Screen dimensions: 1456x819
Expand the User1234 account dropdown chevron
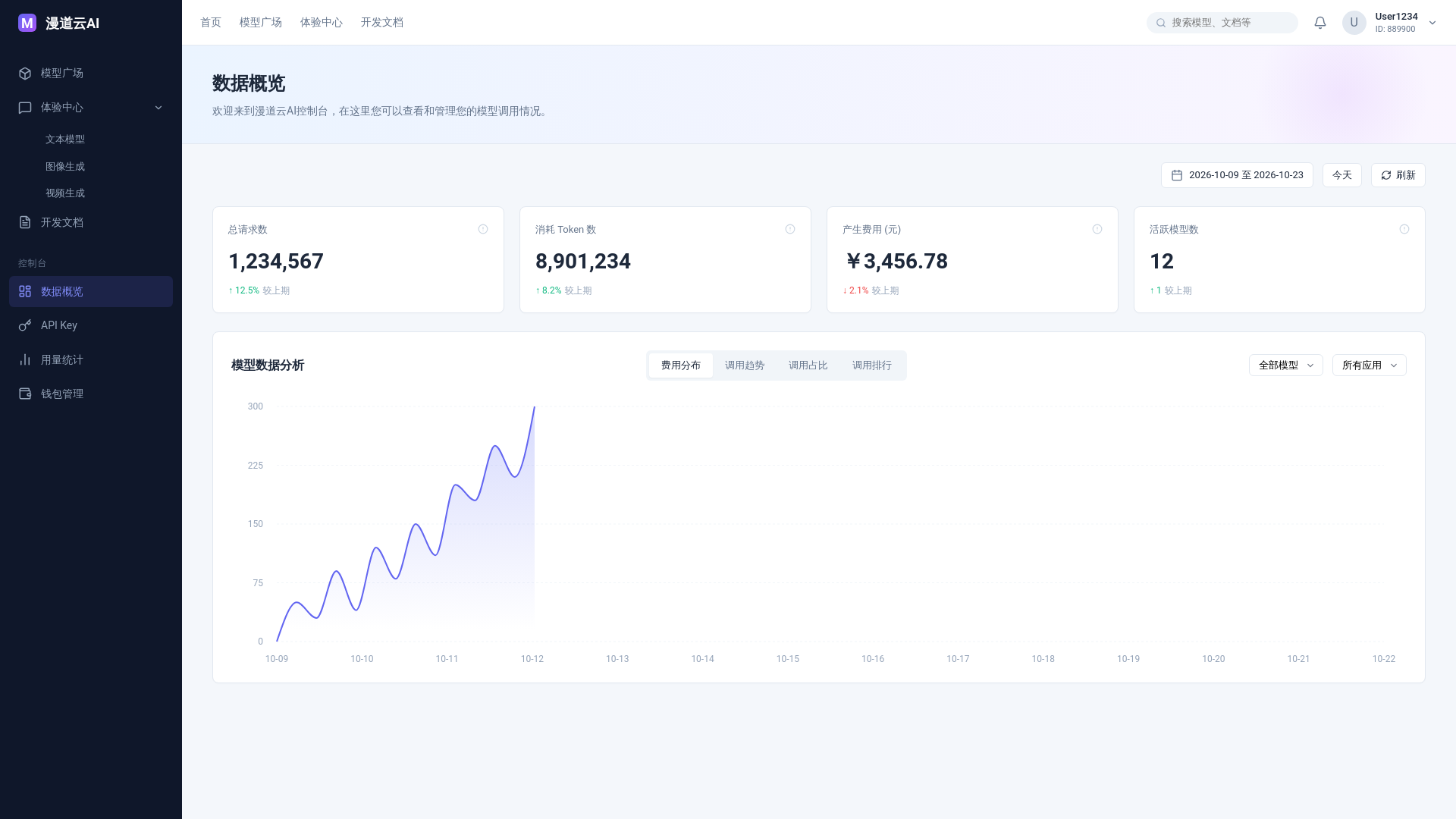pos(1432,23)
